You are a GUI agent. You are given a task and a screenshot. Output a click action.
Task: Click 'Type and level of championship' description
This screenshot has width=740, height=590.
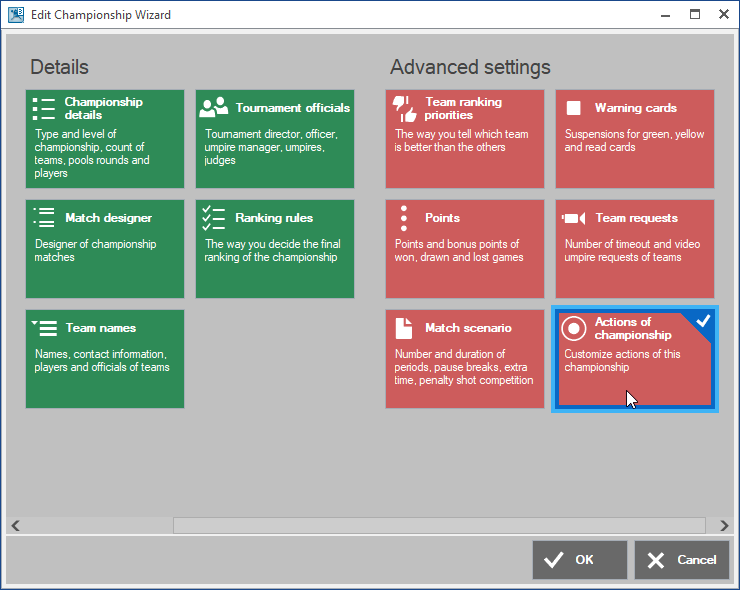pos(92,153)
